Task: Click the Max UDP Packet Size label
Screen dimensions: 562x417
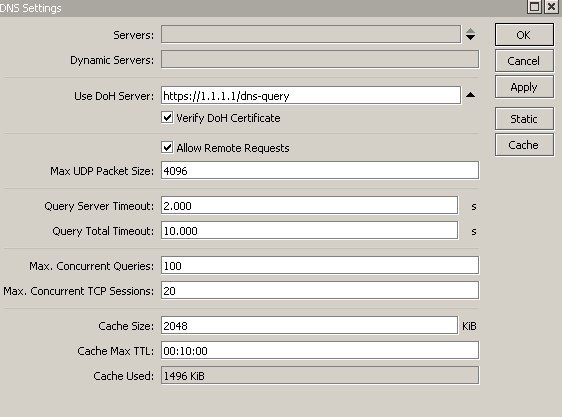Action: [102, 171]
